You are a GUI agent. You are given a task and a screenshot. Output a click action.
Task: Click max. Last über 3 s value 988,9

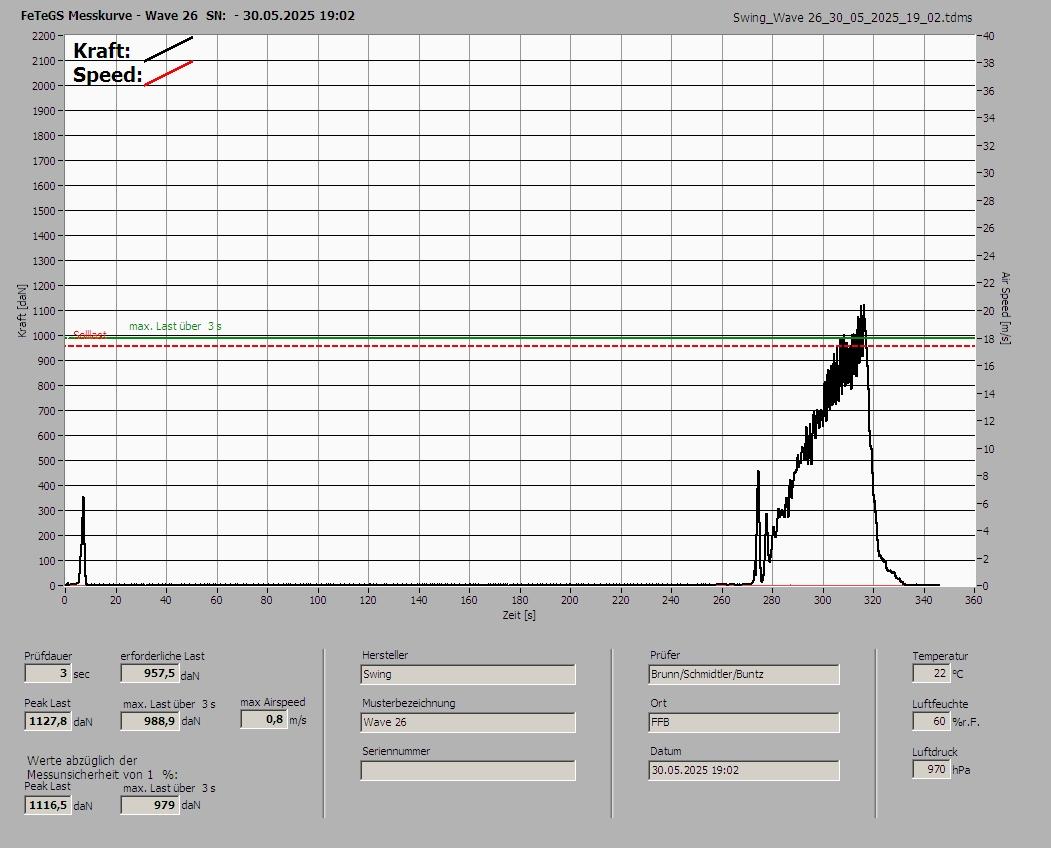(150, 721)
